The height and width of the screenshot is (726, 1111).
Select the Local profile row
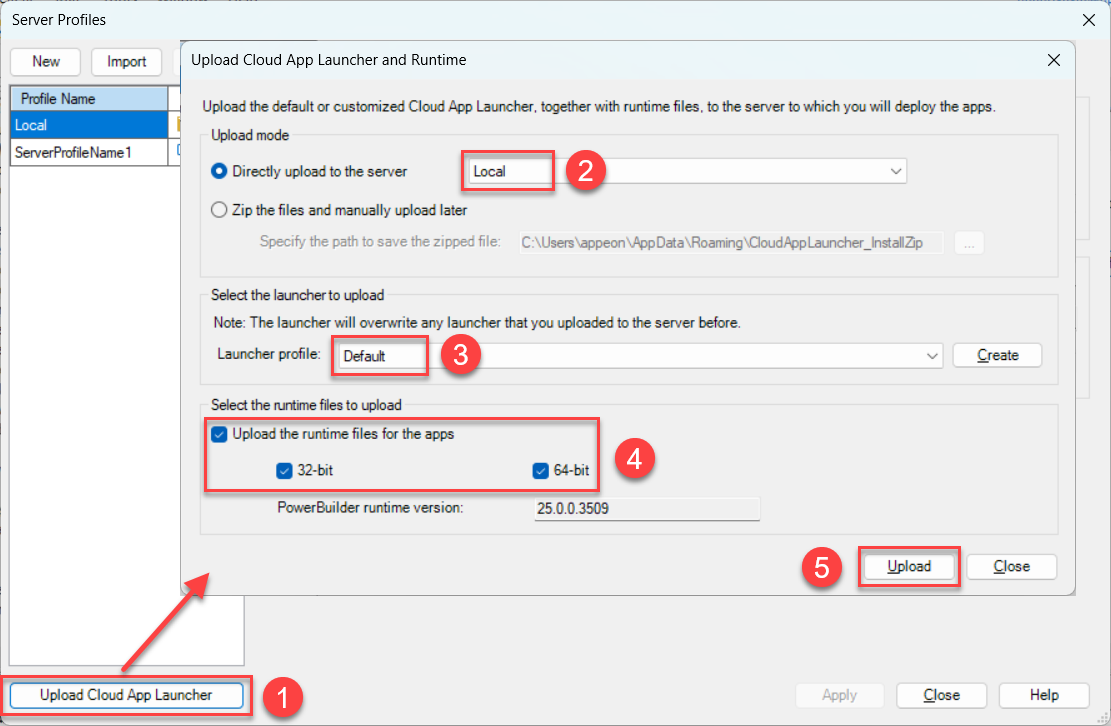pos(88,125)
